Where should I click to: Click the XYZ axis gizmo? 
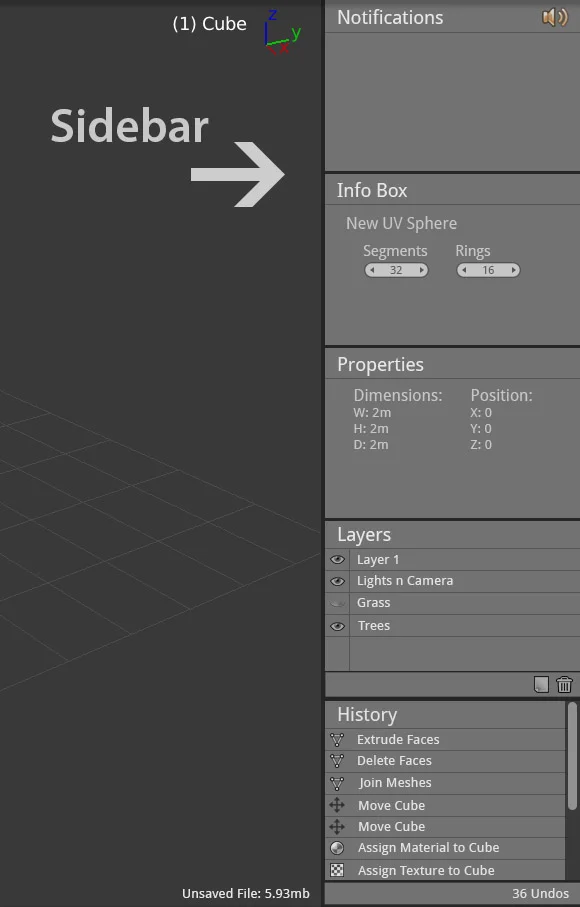[x=282, y=32]
